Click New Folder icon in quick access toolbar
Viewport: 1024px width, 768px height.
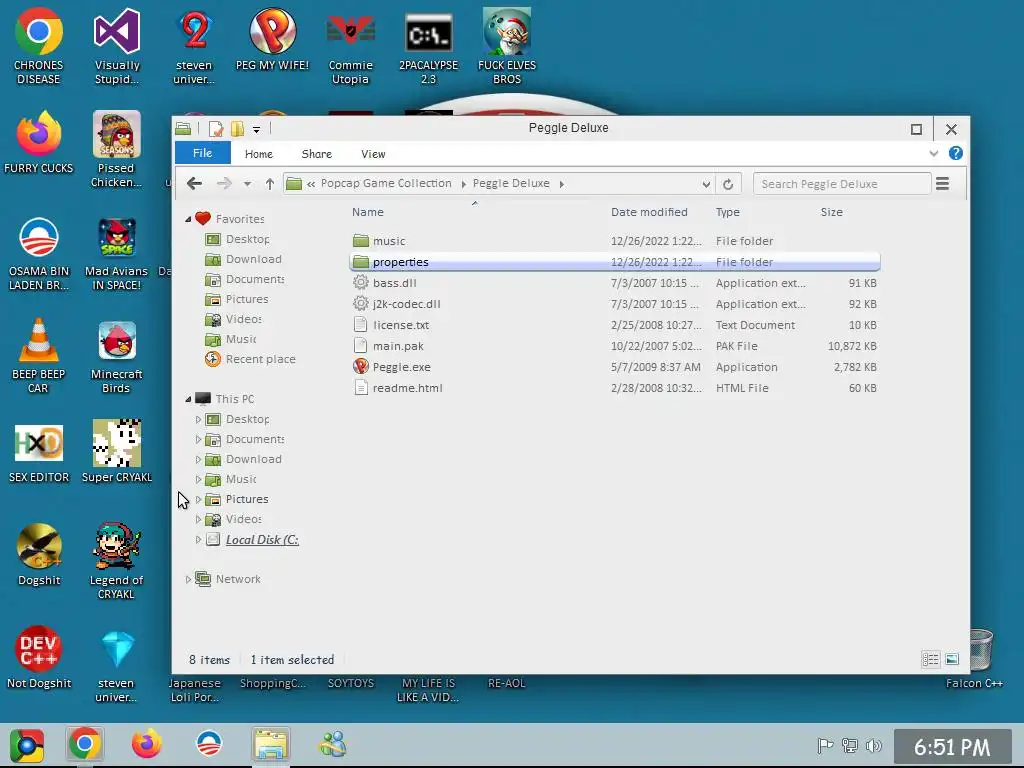pos(237,129)
